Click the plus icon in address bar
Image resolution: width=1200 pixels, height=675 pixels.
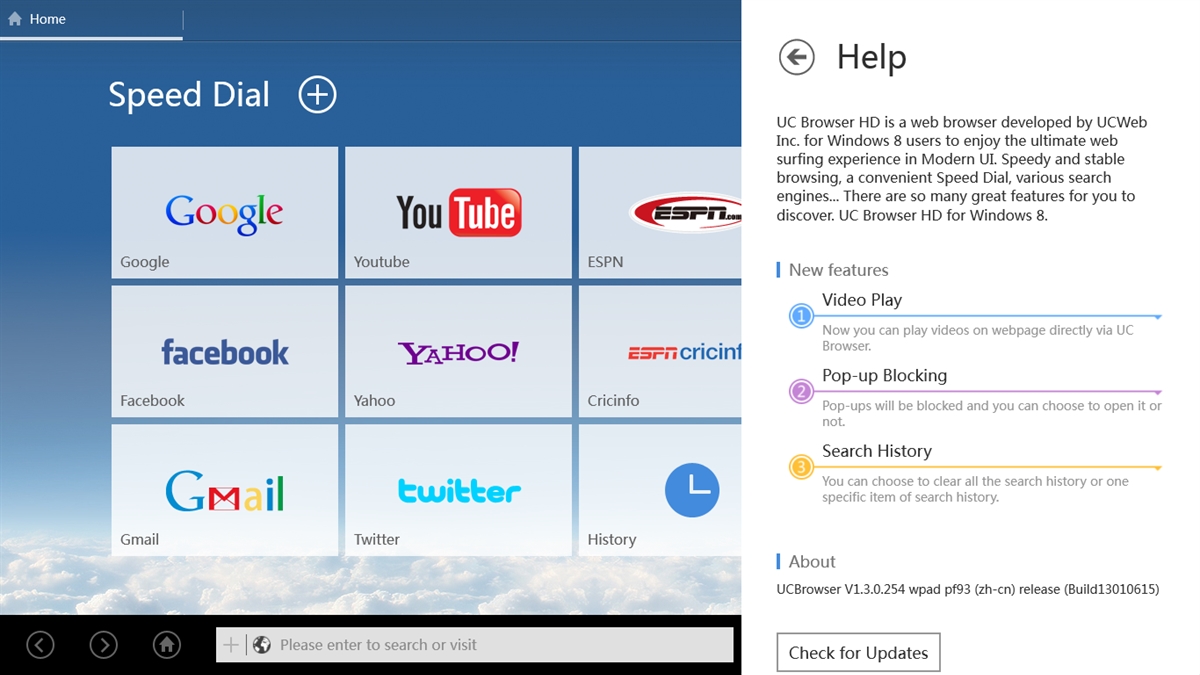tap(230, 645)
